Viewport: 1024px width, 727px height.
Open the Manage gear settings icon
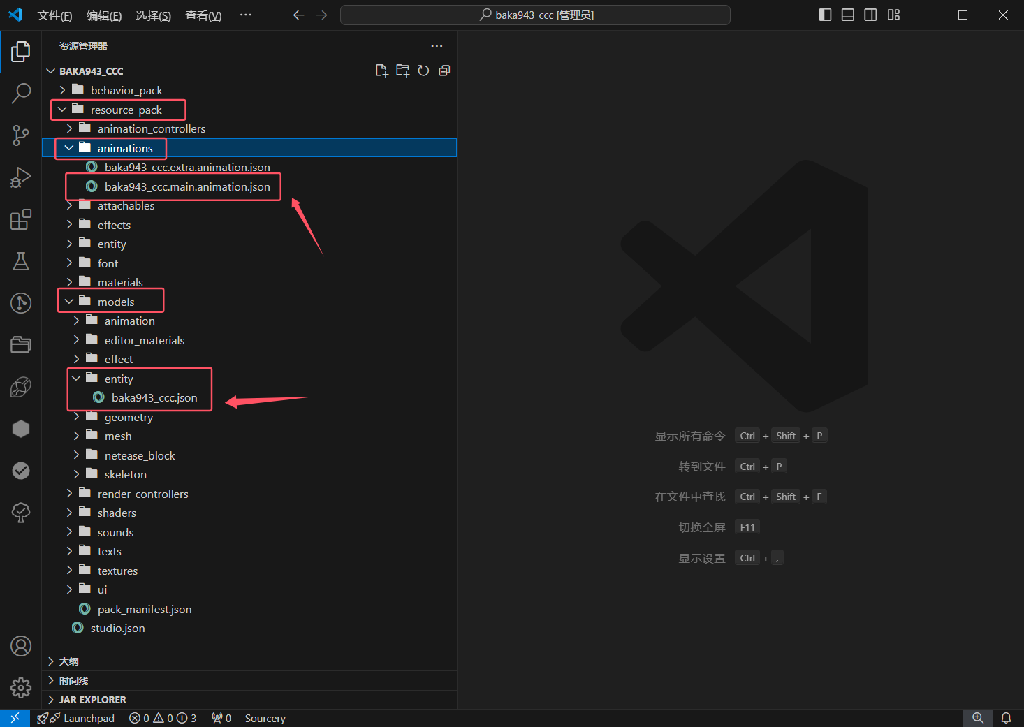[20, 688]
